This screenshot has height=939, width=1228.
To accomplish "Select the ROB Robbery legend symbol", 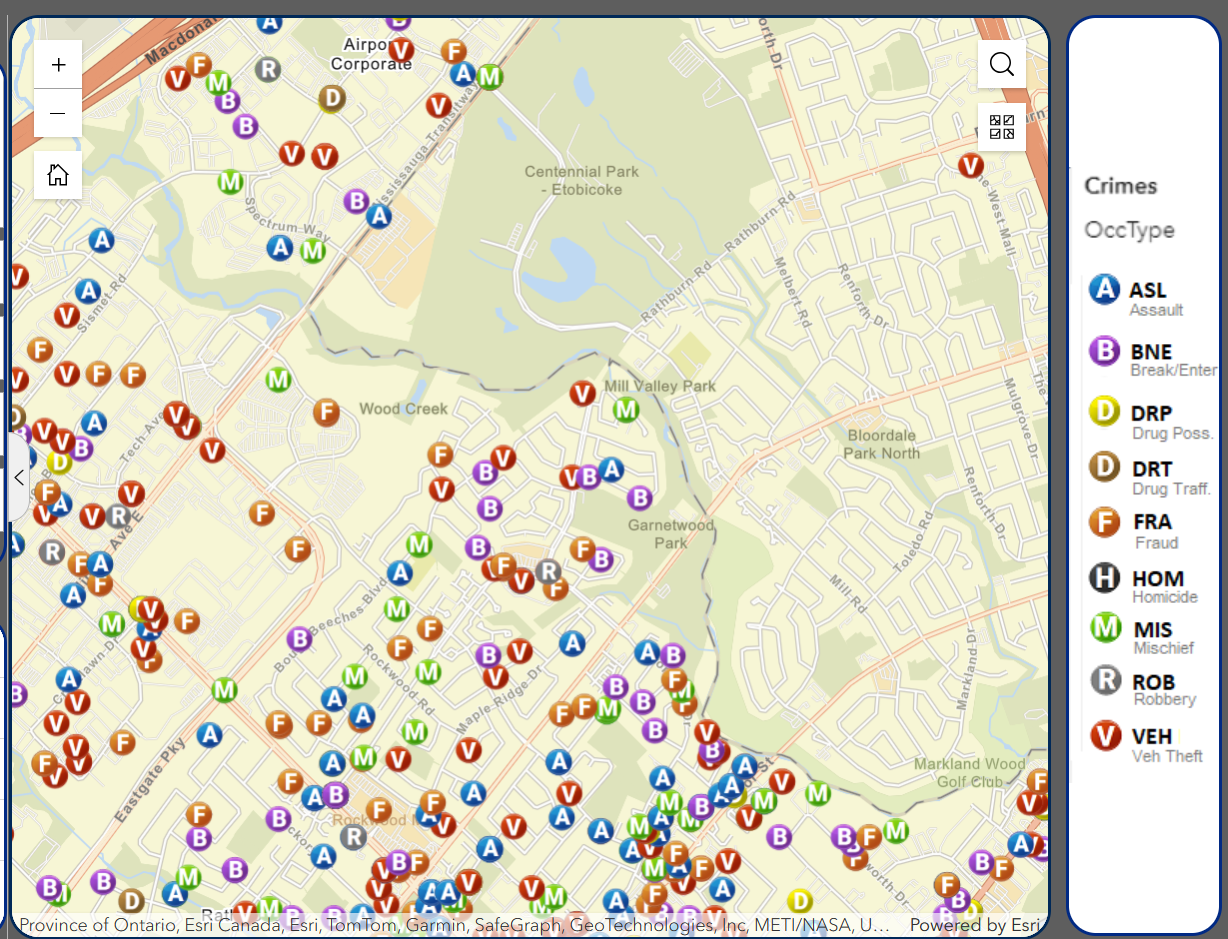I will click(x=1104, y=682).
